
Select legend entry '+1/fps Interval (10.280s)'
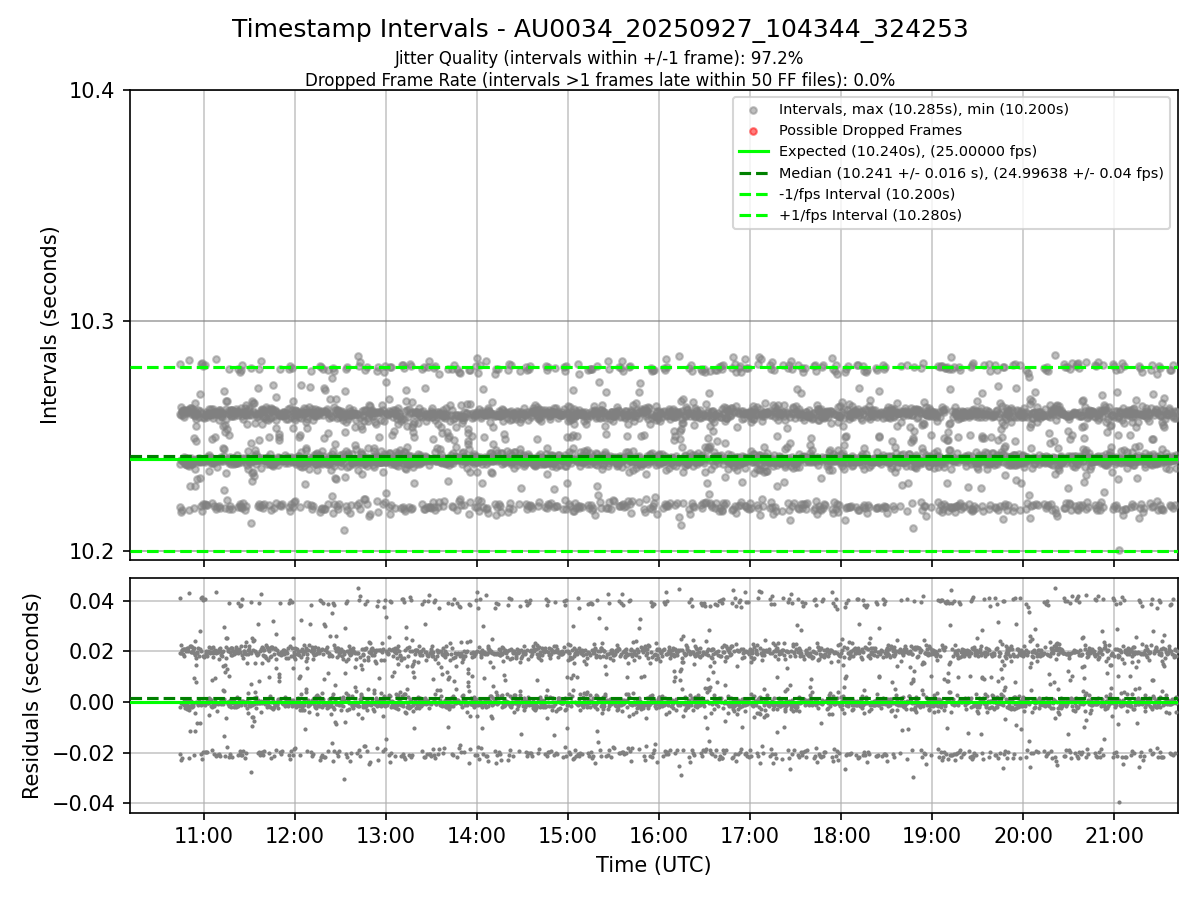pos(870,215)
